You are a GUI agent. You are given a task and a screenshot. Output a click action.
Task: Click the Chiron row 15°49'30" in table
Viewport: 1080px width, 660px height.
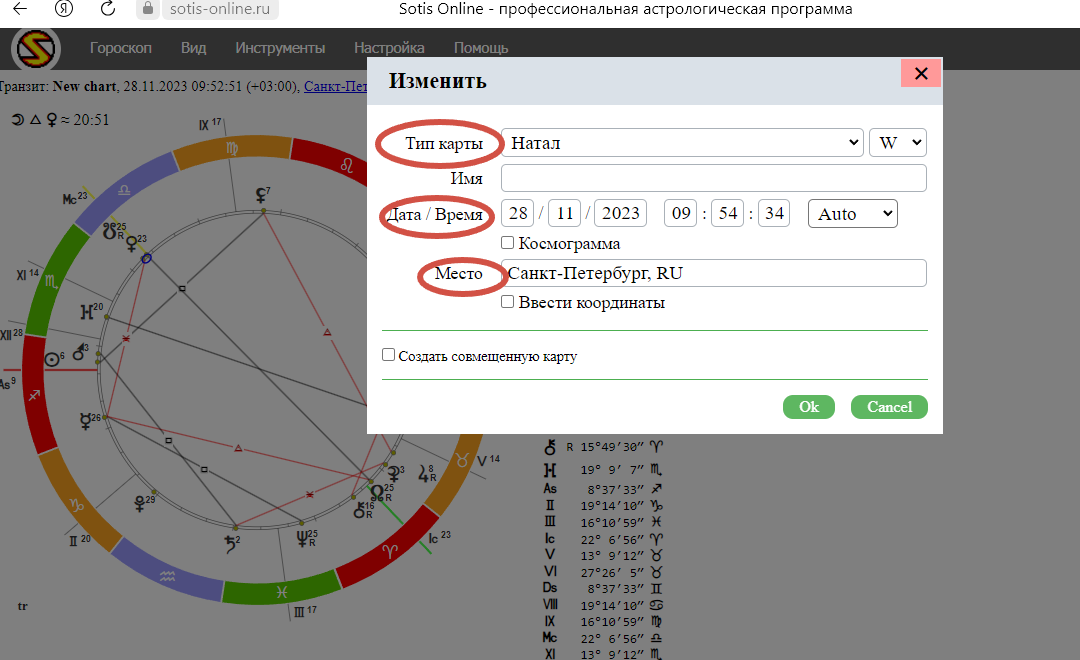click(x=603, y=447)
